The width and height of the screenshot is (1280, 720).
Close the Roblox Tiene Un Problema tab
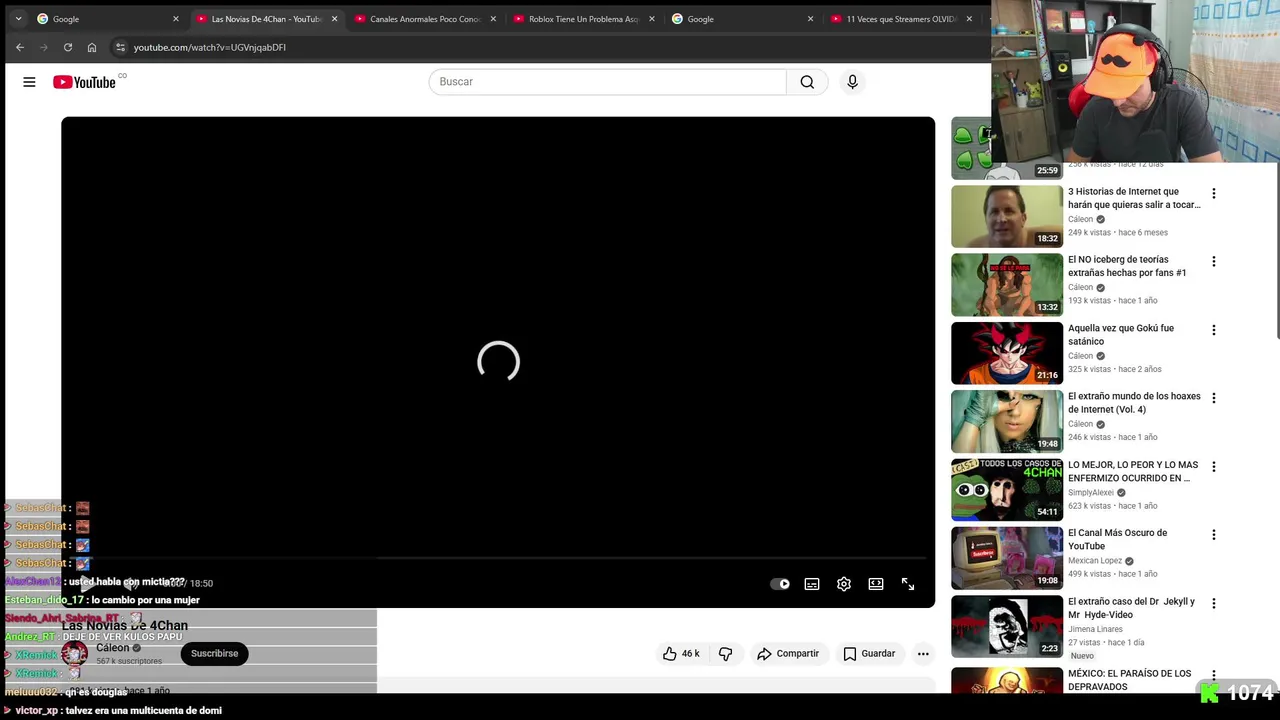point(652,19)
